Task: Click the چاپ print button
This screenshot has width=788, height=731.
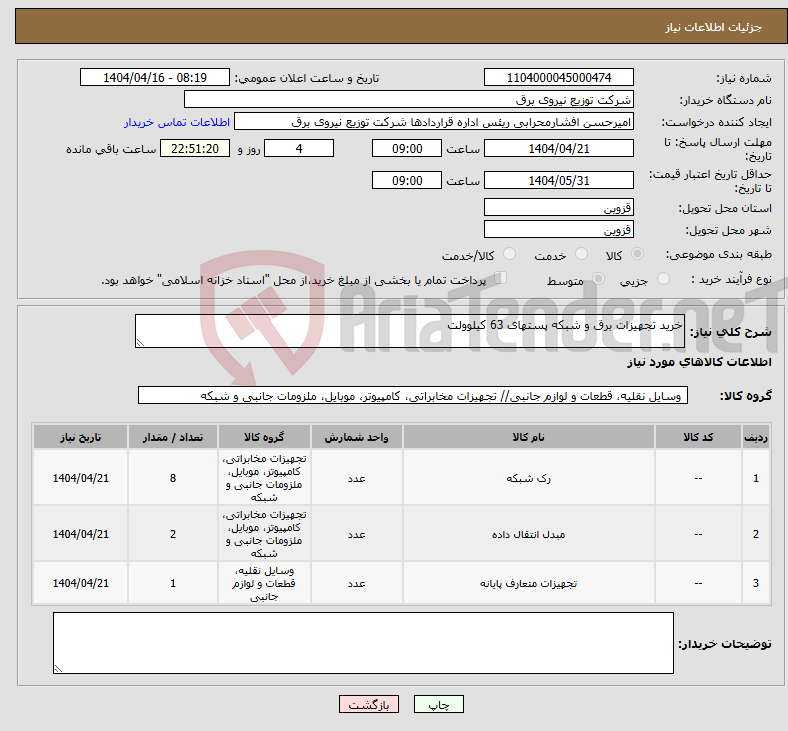Action: click(x=439, y=704)
